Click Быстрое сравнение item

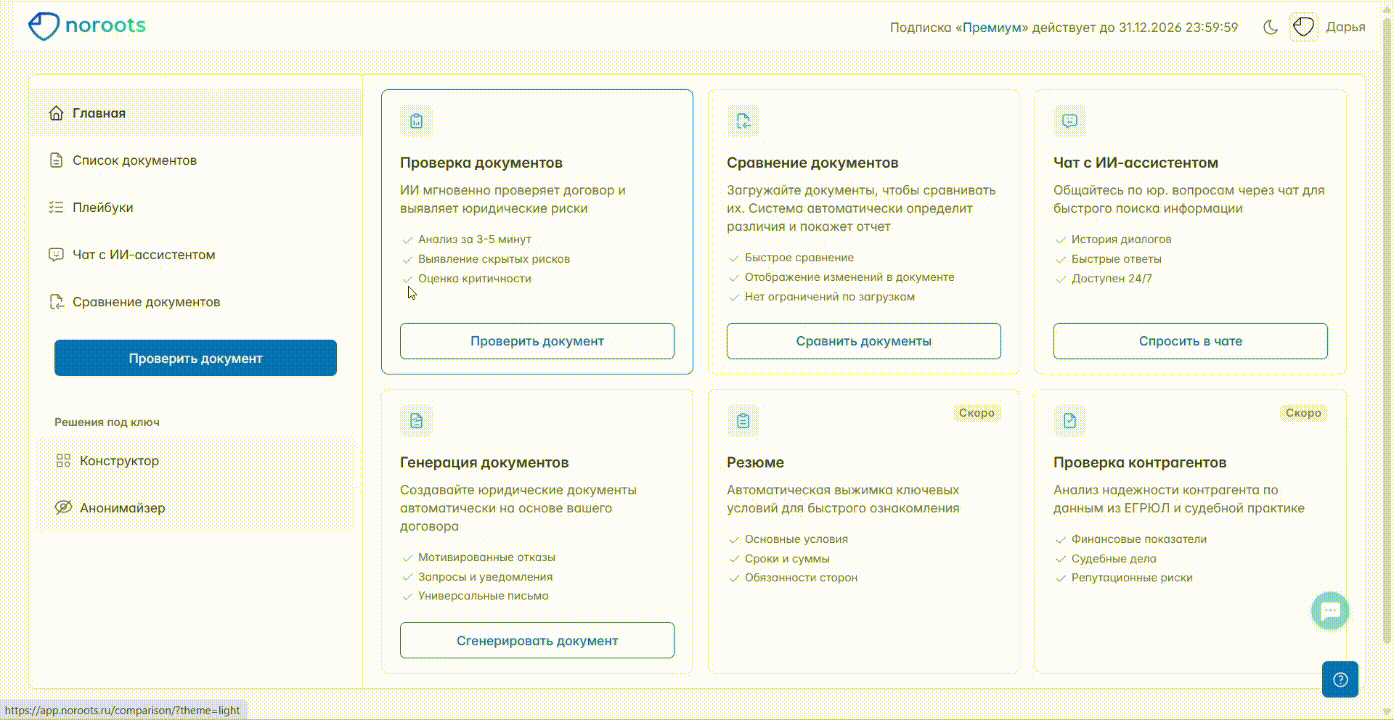tap(799, 258)
